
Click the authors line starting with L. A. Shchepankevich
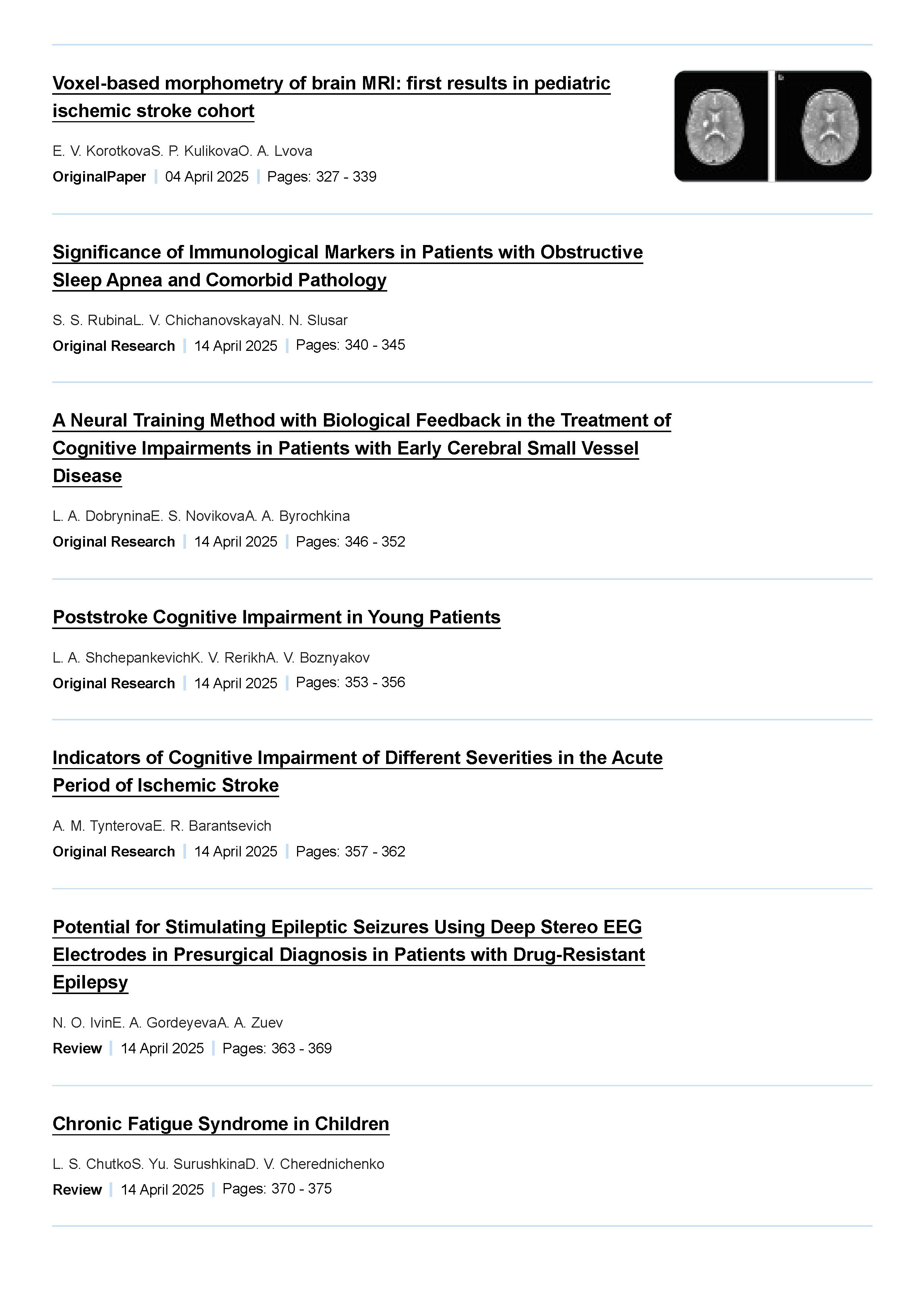pyautogui.click(x=211, y=657)
